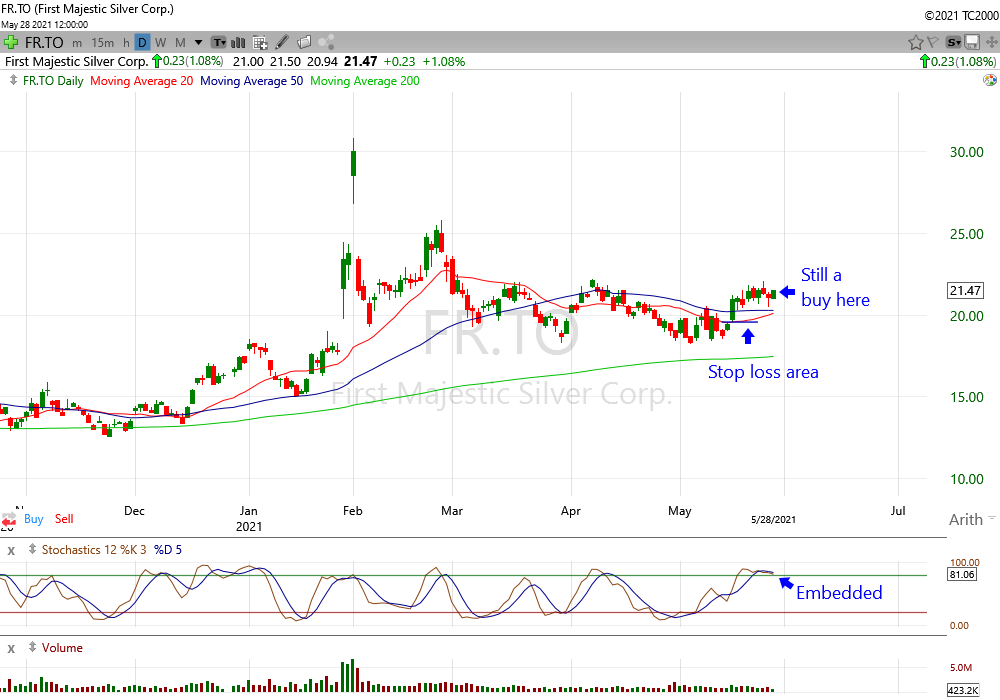Click the 21.47 current price box

click(965, 291)
